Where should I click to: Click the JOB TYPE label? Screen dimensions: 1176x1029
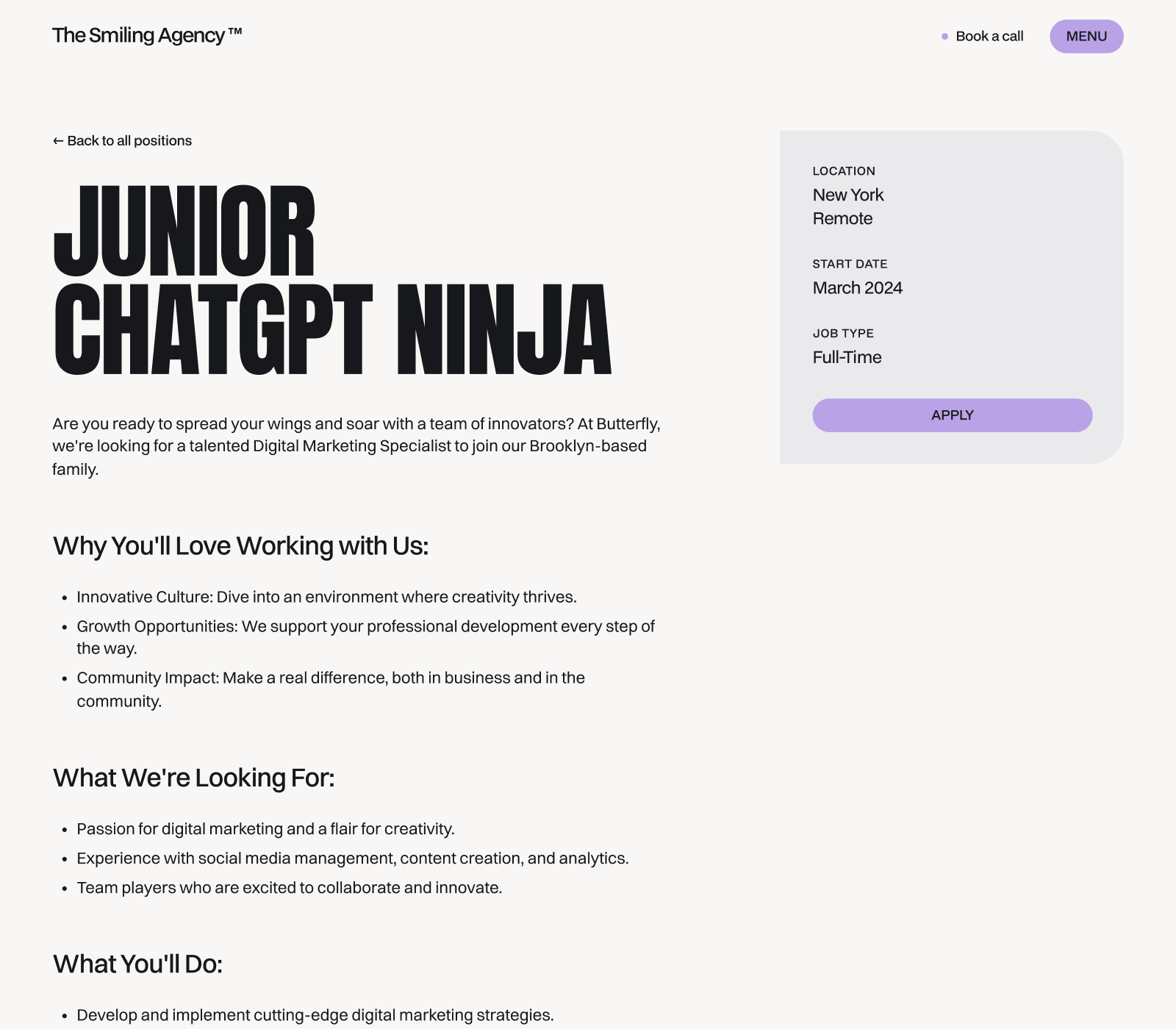(x=843, y=333)
